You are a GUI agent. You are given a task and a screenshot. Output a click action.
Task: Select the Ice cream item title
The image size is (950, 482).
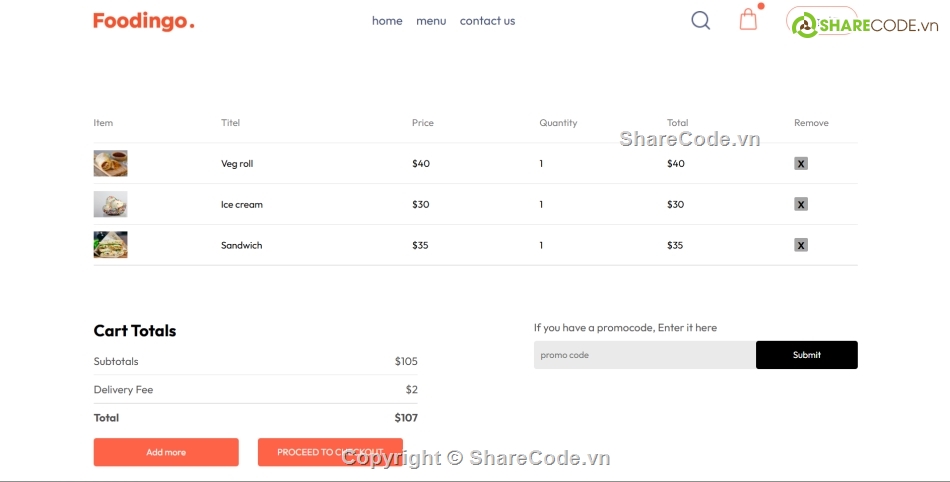click(x=242, y=205)
